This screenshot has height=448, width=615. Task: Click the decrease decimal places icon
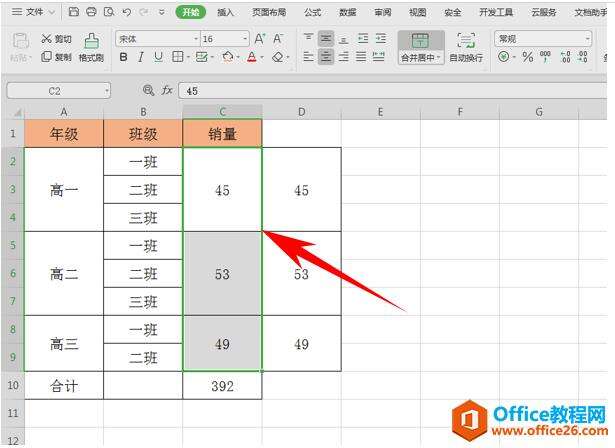tap(583, 57)
